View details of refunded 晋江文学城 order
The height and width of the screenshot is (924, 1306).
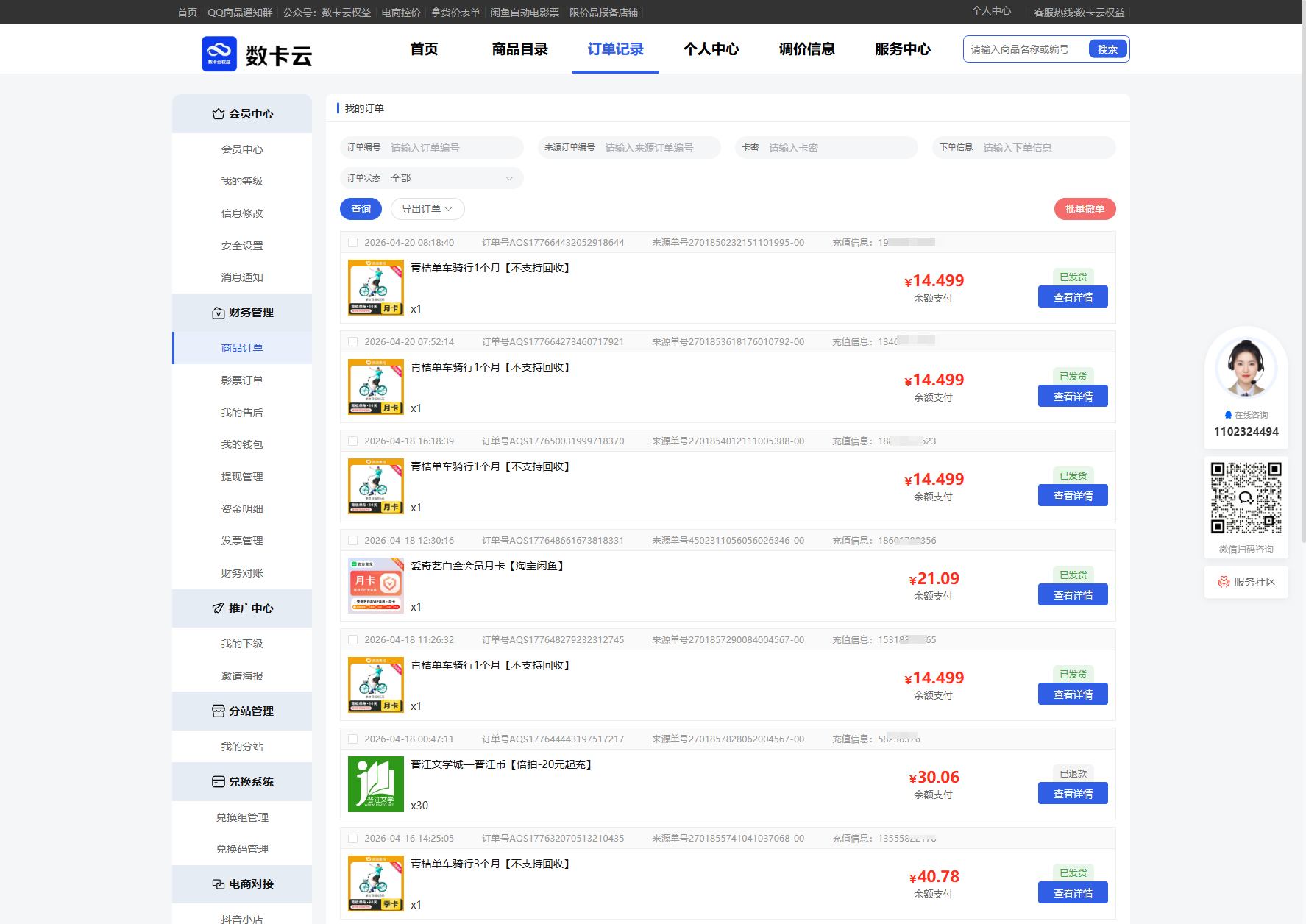point(1073,794)
